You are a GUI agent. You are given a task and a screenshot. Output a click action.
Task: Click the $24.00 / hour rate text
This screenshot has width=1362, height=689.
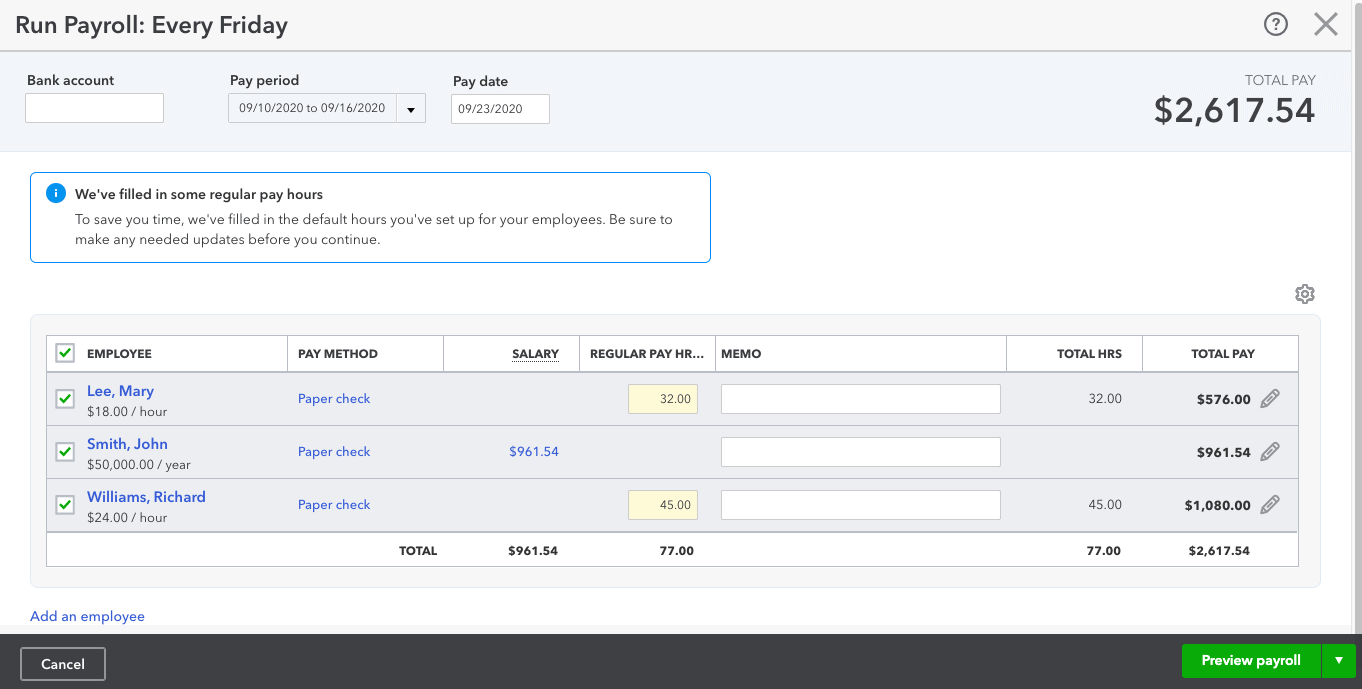127,517
